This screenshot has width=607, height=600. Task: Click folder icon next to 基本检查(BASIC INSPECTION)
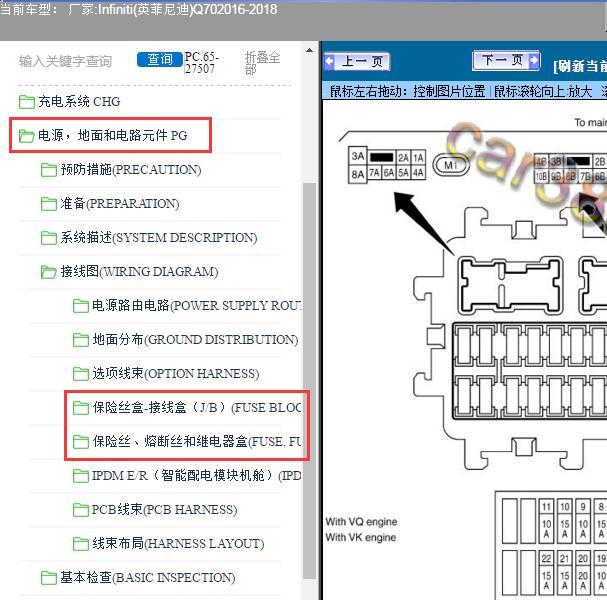click(x=49, y=578)
